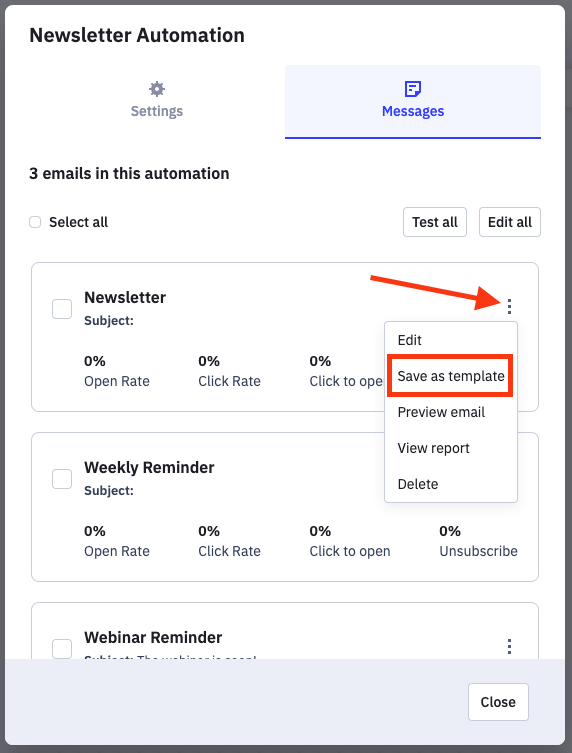This screenshot has width=572, height=753.
Task: Click the Settings gear icon
Action: 157,89
